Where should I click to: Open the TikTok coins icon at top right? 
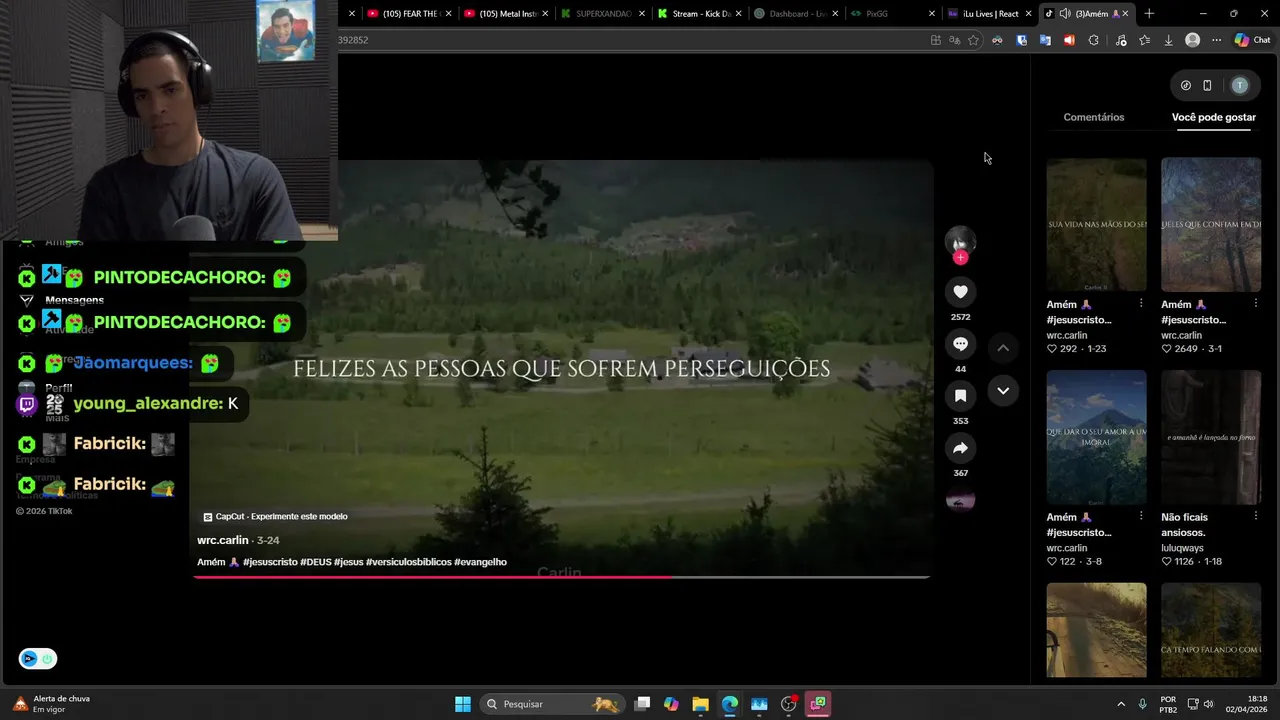pyautogui.click(x=1186, y=86)
